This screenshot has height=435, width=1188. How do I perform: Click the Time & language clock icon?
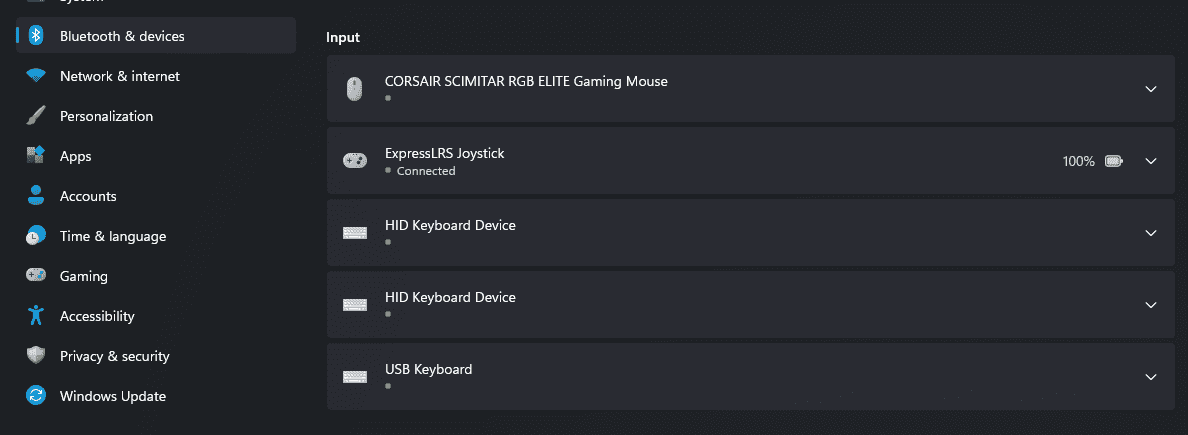[x=36, y=236]
